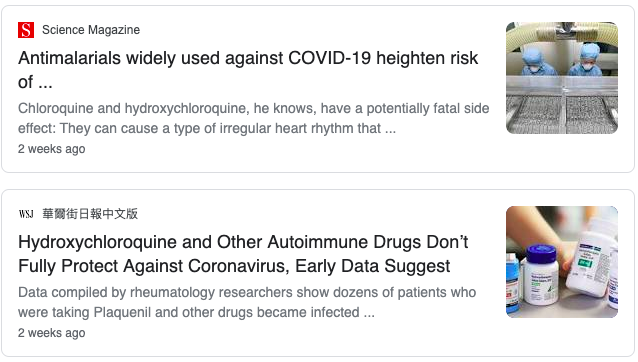The height and width of the screenshot is (362, 638).
Task: Click the 'effect: They can cause' snippet line
Action: [x=207, y=129]
